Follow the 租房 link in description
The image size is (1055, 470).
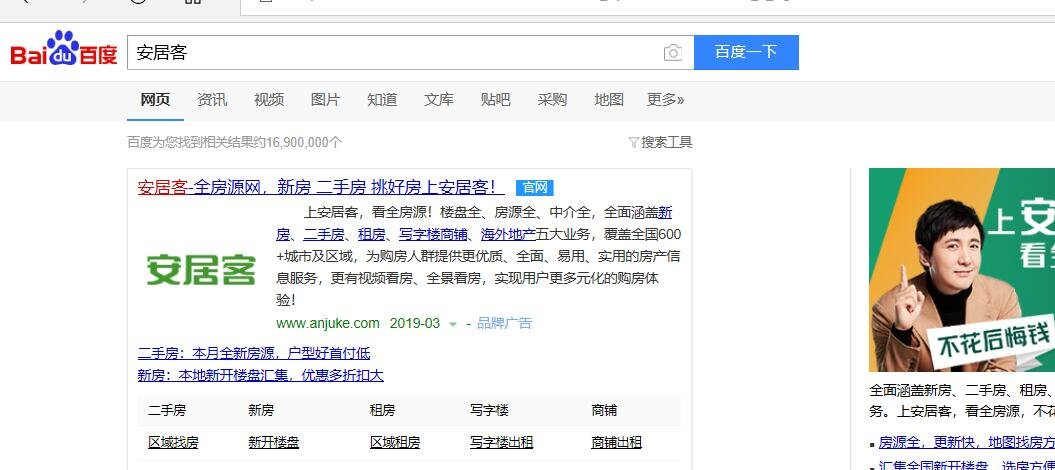[371, 235]
